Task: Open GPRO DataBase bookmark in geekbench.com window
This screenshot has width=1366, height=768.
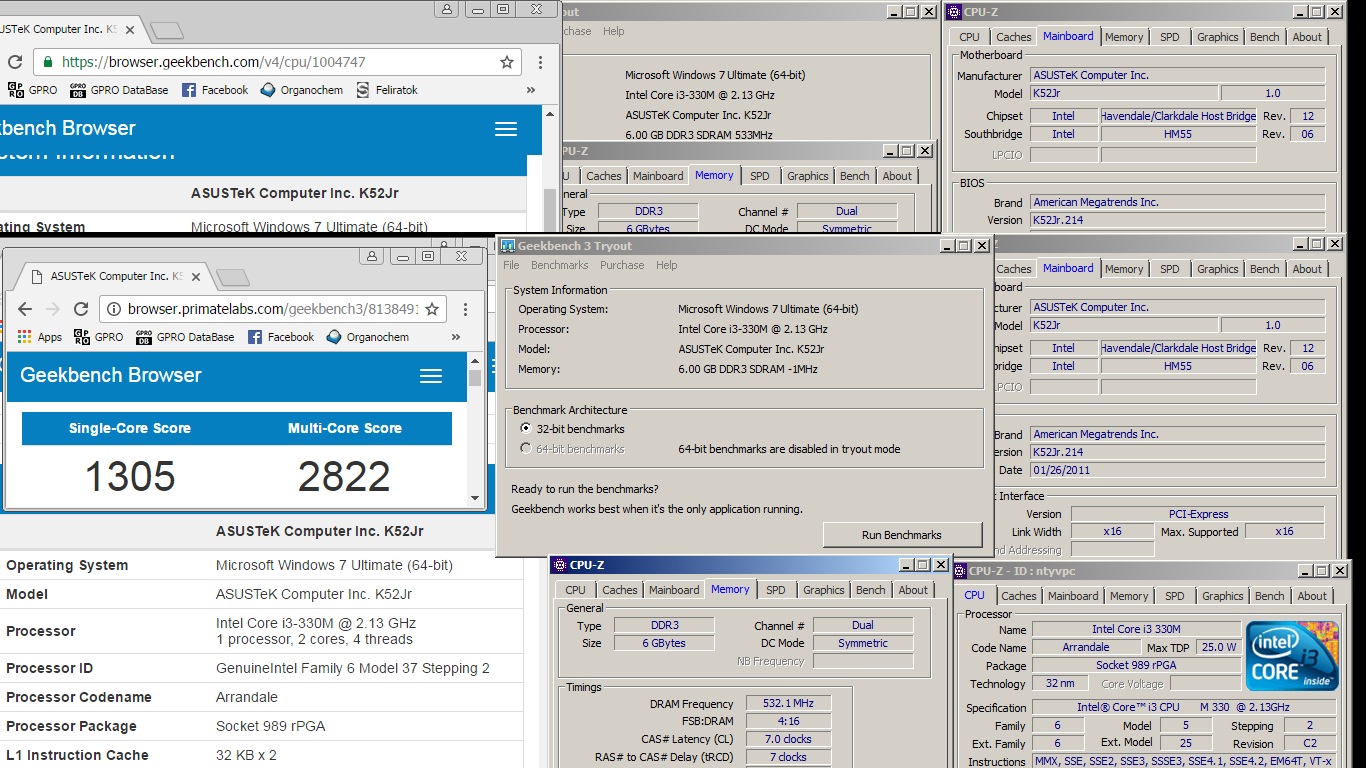Action: [119, 90]
